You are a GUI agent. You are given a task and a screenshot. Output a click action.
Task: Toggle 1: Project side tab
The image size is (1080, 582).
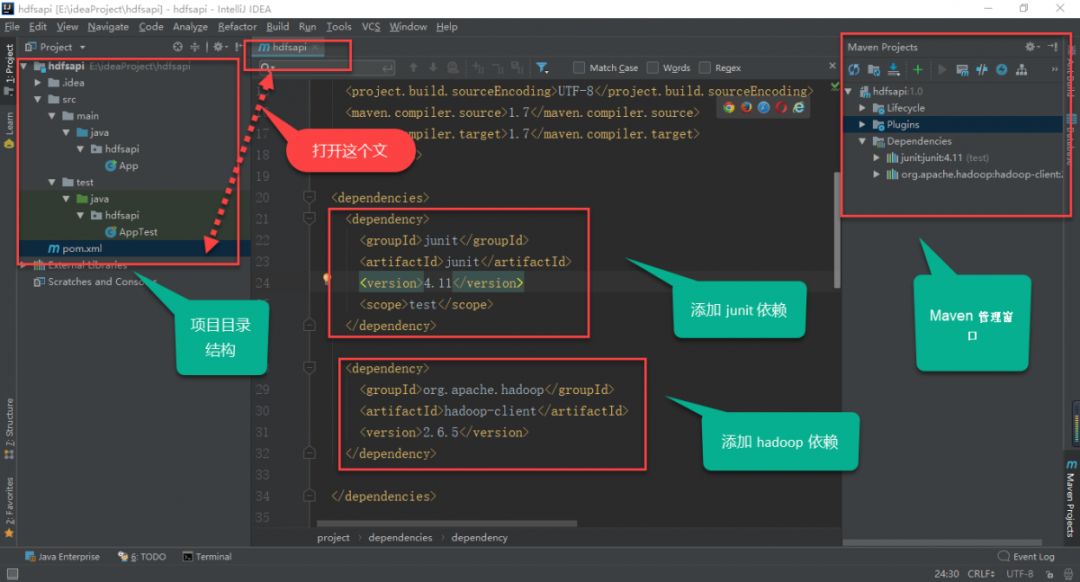[9, 69]
